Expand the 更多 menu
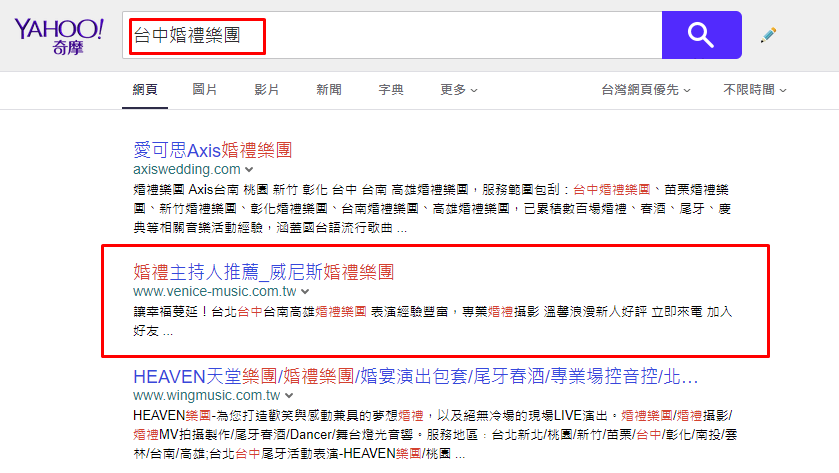The image size is (839, 473). pyautogui.click(x=459, y=89)
